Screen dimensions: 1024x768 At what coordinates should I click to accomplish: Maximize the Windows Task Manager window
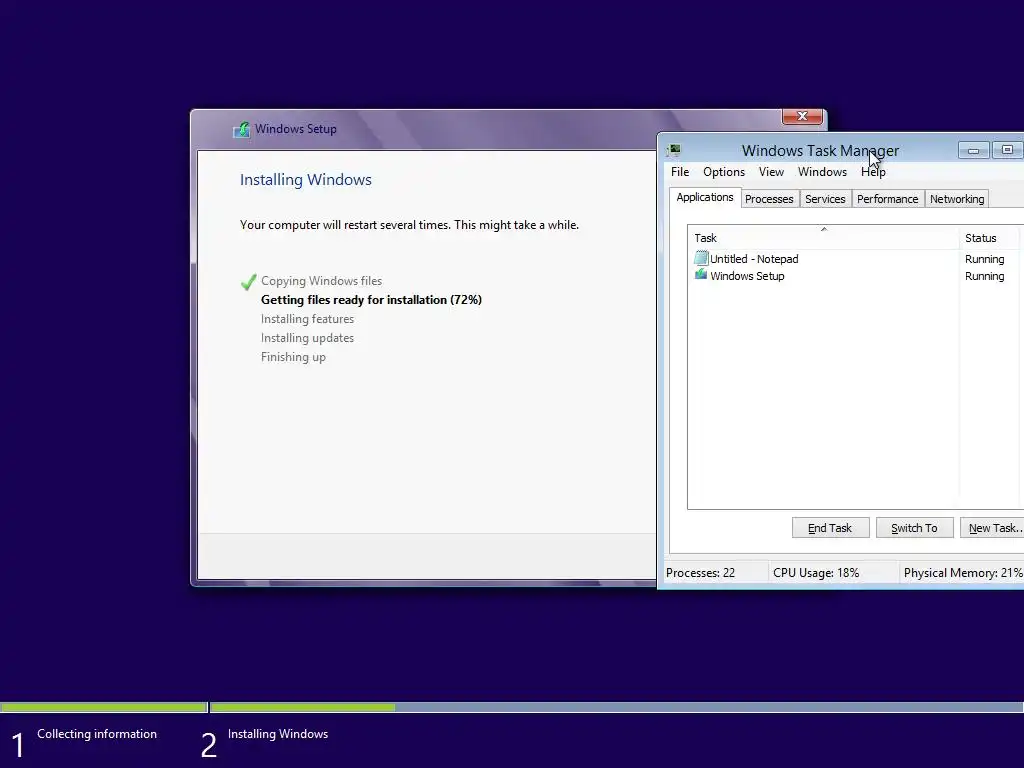point(1007,150)
